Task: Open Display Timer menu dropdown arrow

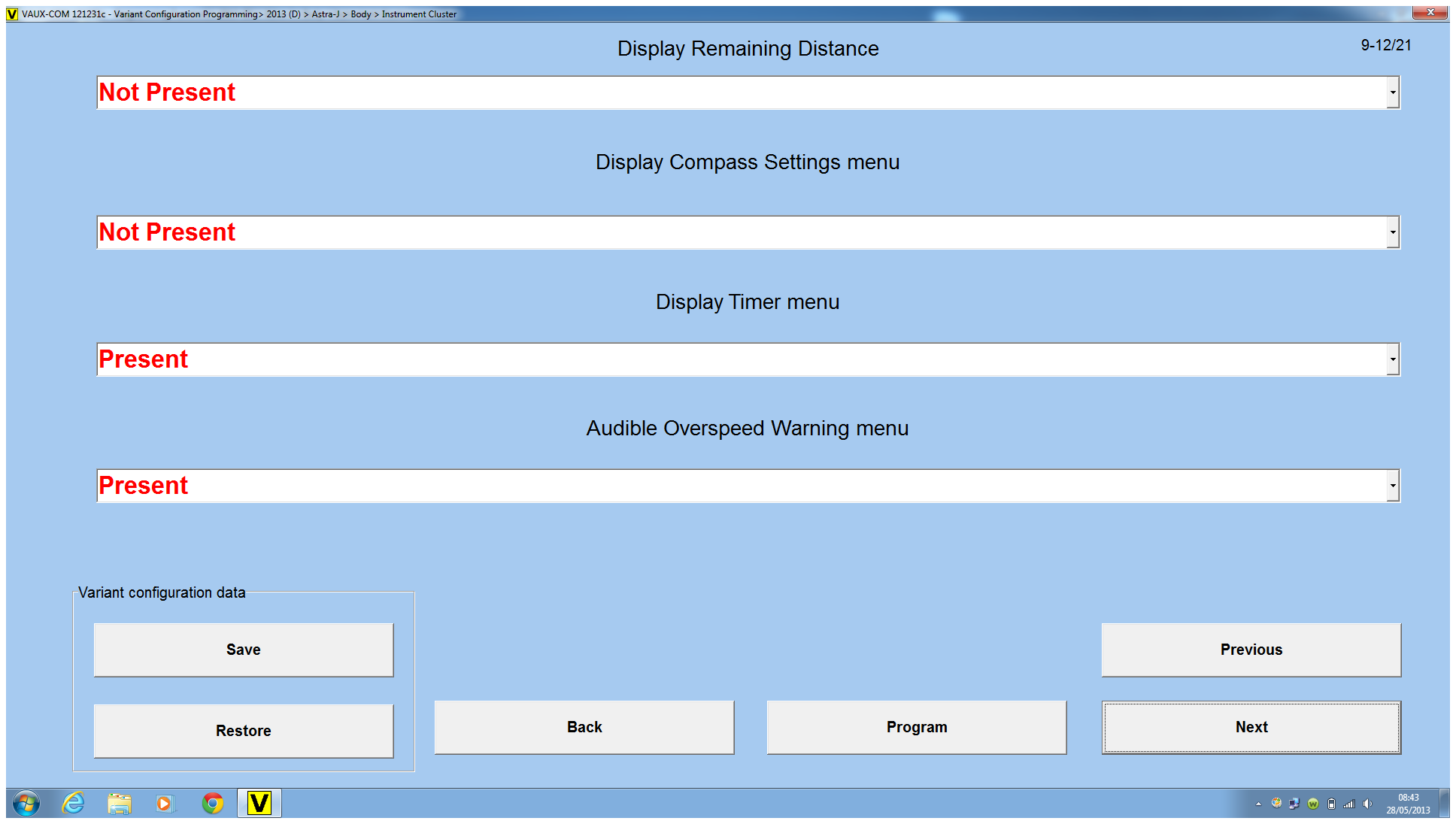Action: 1392,359
